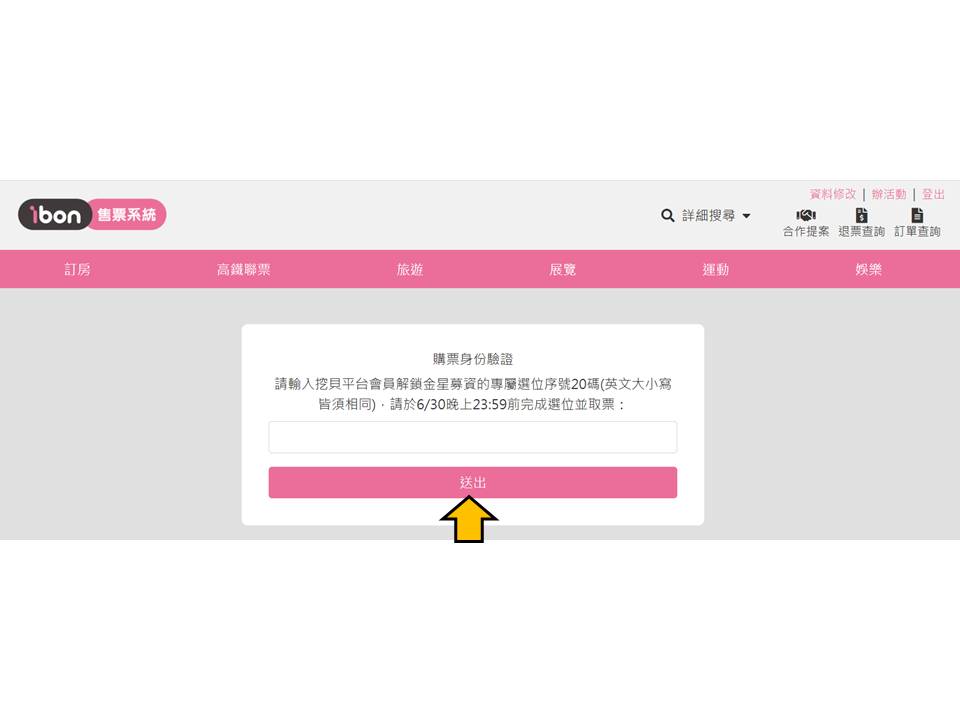Image resolution: width=960 pixels, height=720 pixels.
Task: Click the 合作提案 text label
Action: coord(806,231)
